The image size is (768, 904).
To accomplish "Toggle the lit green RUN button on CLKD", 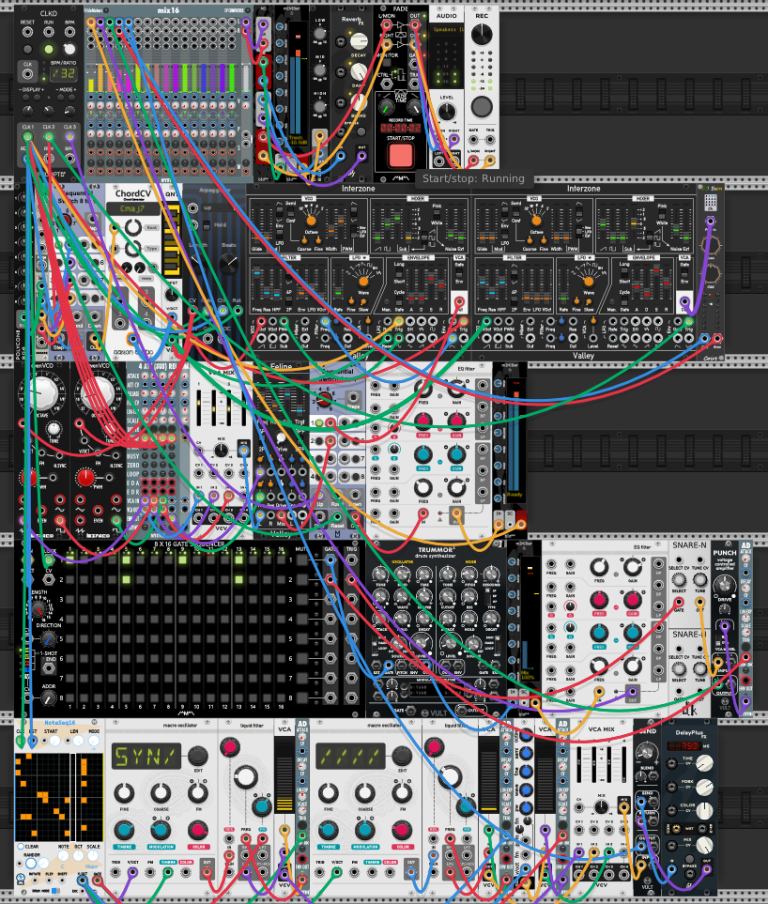I will [x=49, y=49].
